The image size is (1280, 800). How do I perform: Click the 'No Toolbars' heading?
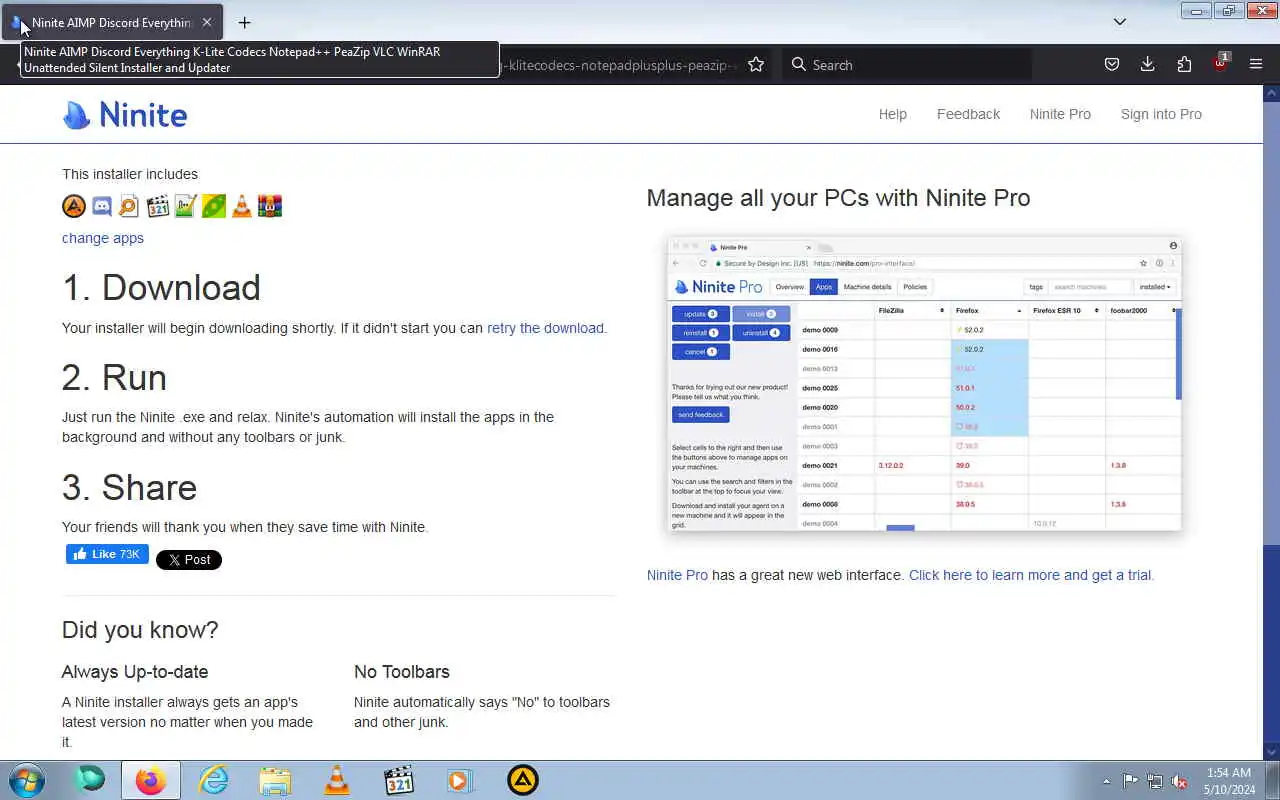[402, 672]
